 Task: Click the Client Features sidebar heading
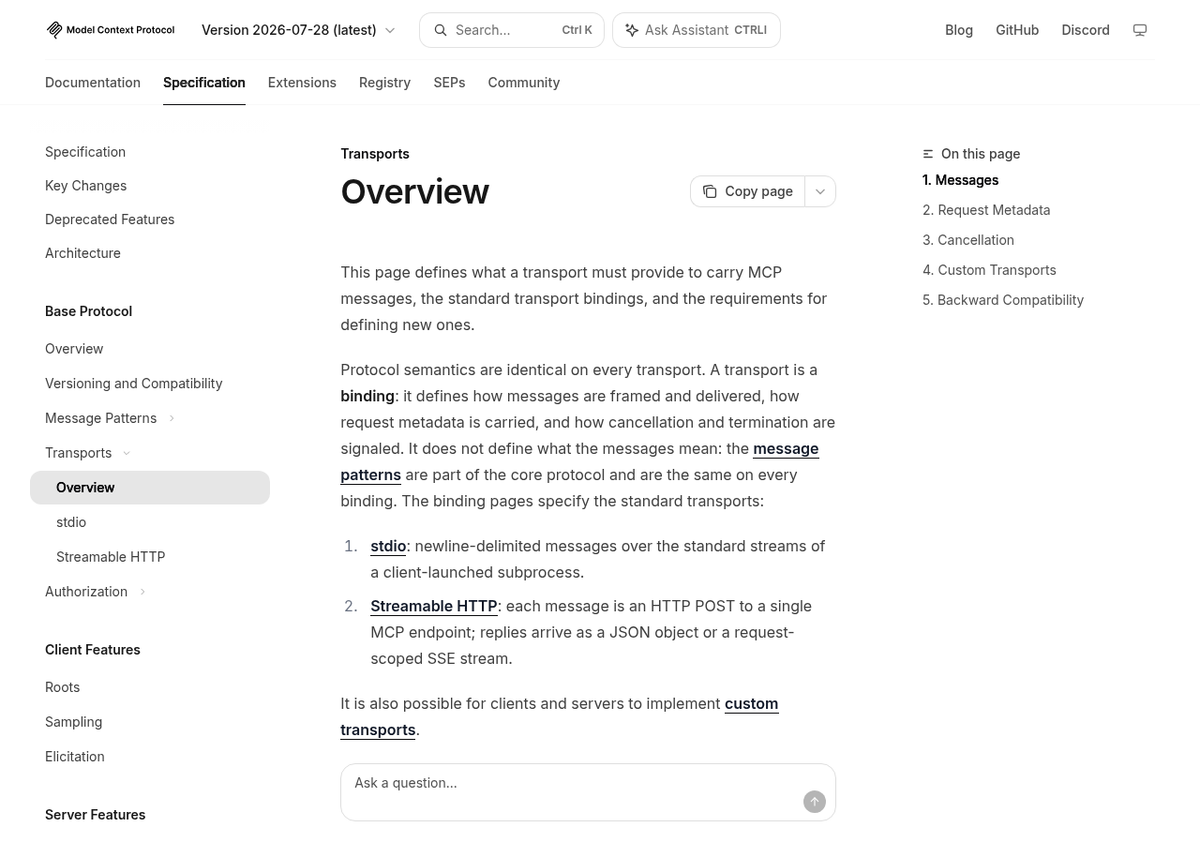(x=93, y=650)
